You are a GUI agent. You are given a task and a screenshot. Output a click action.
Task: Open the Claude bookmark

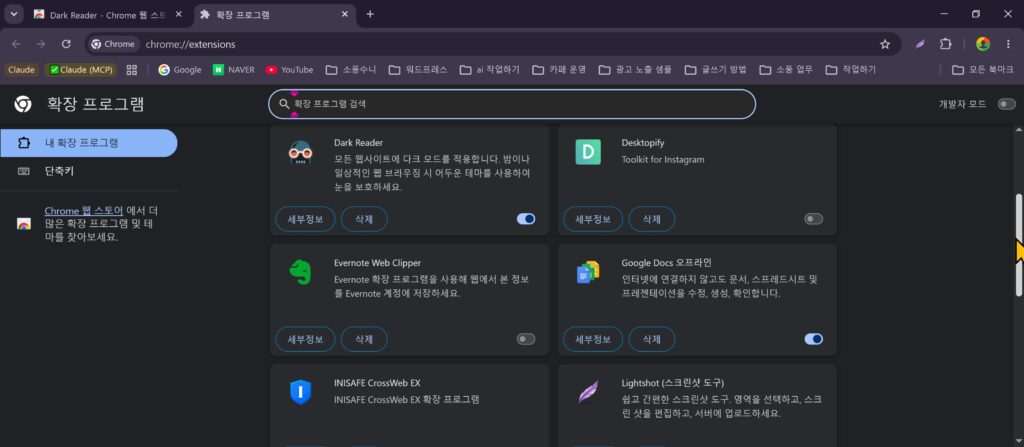point(22,69)
